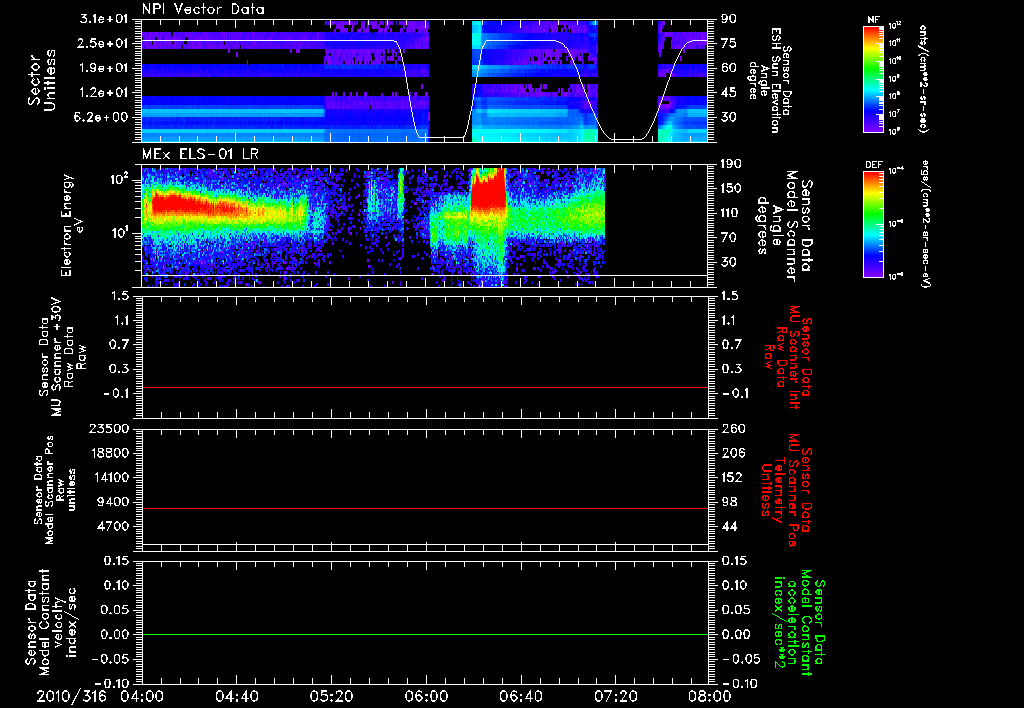The height and width of the screenshot is (708, 1024).
Task: Click the '206' telemetry tick label
Action: coord(732,453)
